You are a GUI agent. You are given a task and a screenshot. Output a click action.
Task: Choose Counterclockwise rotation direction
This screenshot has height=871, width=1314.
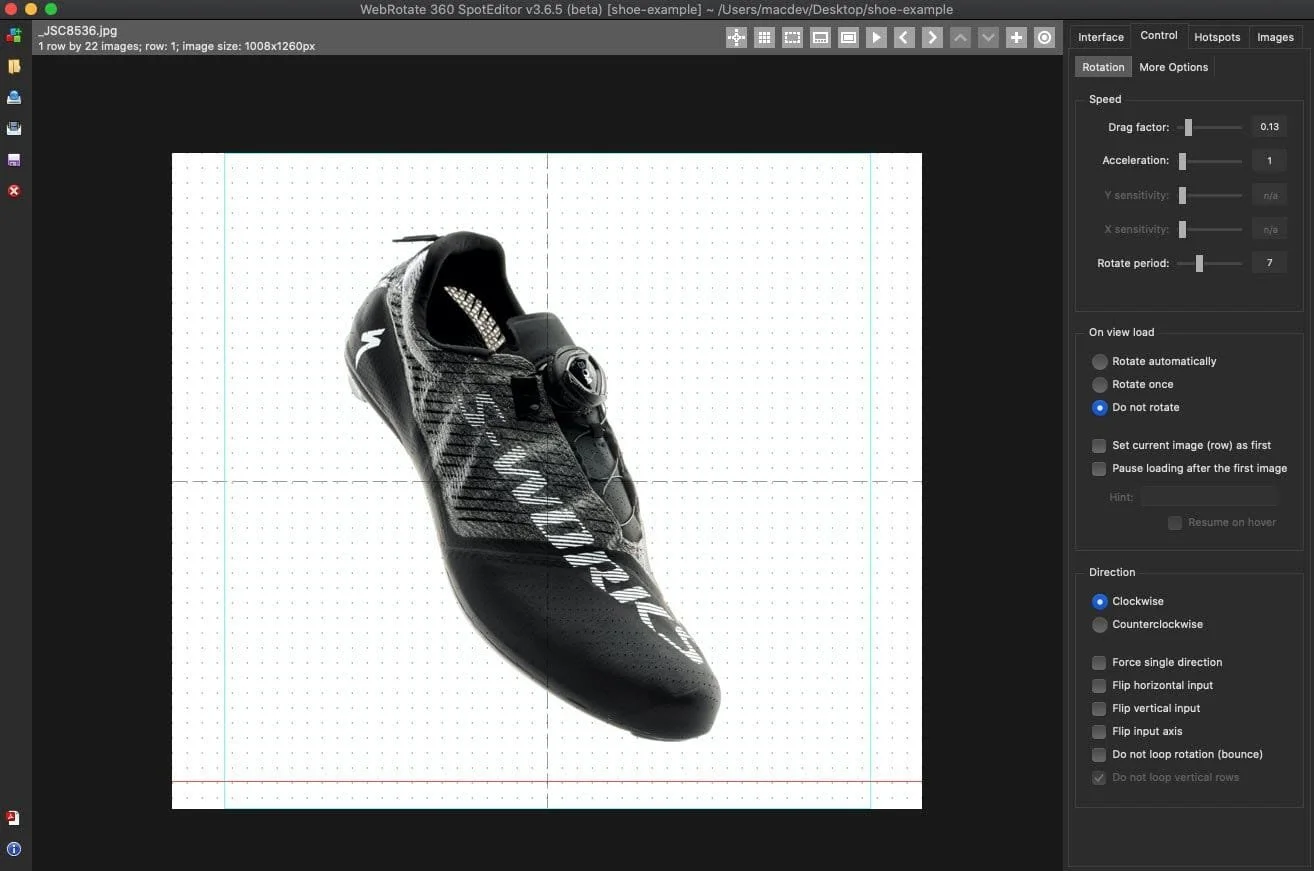[x=1100, y=625]
